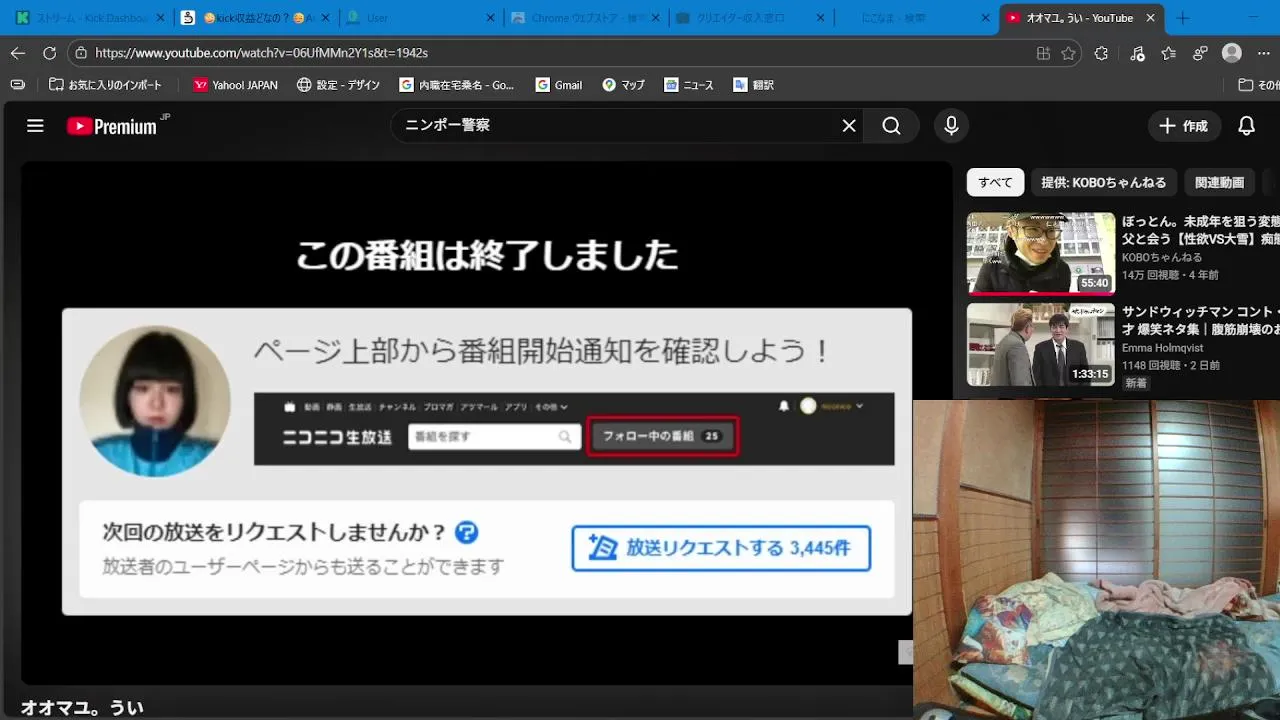The width and height of the screenshot is (1280, 720).
Task: Open Yahoo! JAPAN bookmark
Action: point(236,85)
